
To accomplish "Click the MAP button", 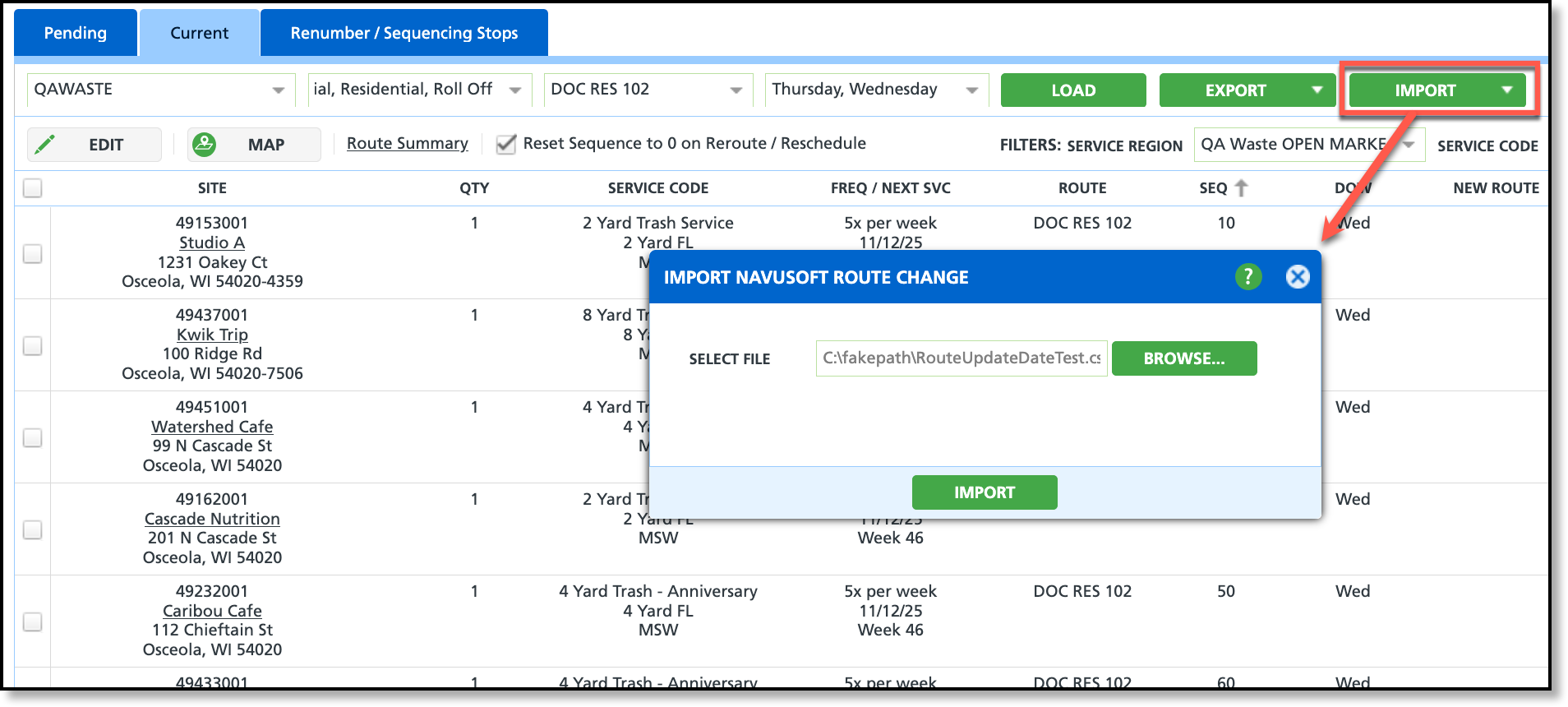I will [254, 145].
